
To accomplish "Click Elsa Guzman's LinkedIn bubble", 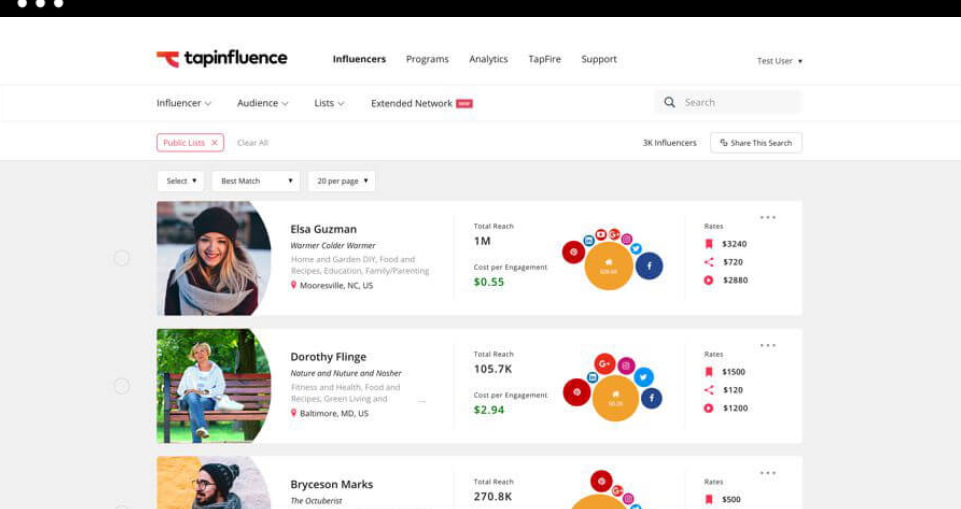I will point(588,240).
